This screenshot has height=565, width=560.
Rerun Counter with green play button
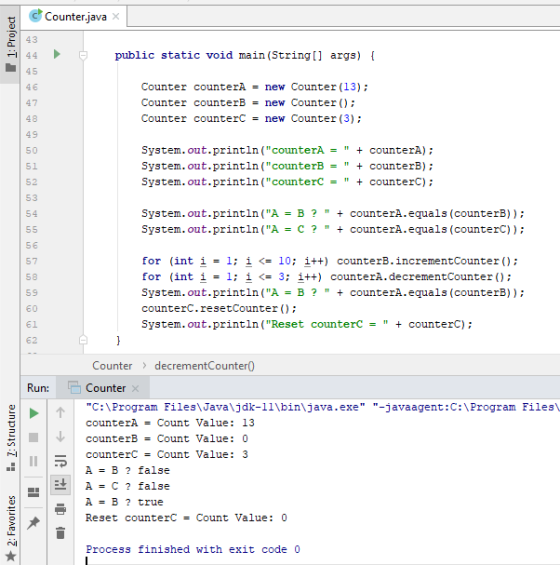point(34,413)
